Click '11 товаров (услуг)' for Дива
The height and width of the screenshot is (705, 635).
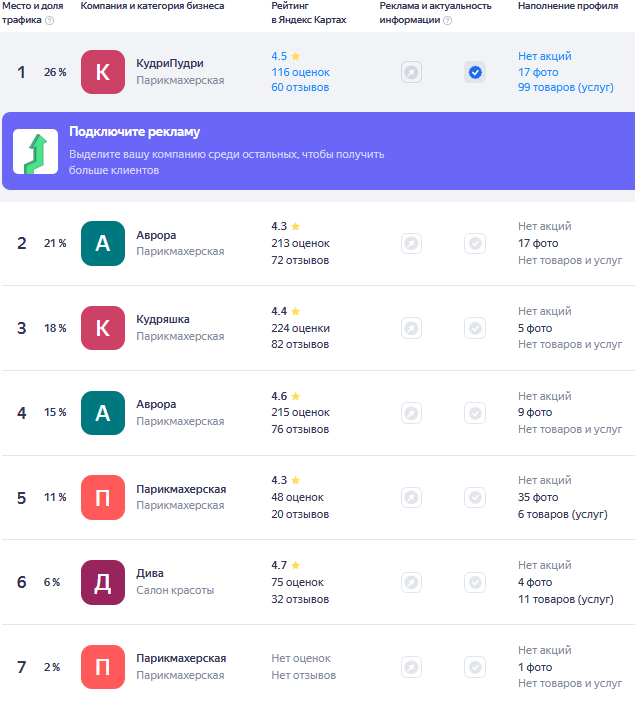click(566, 599)
